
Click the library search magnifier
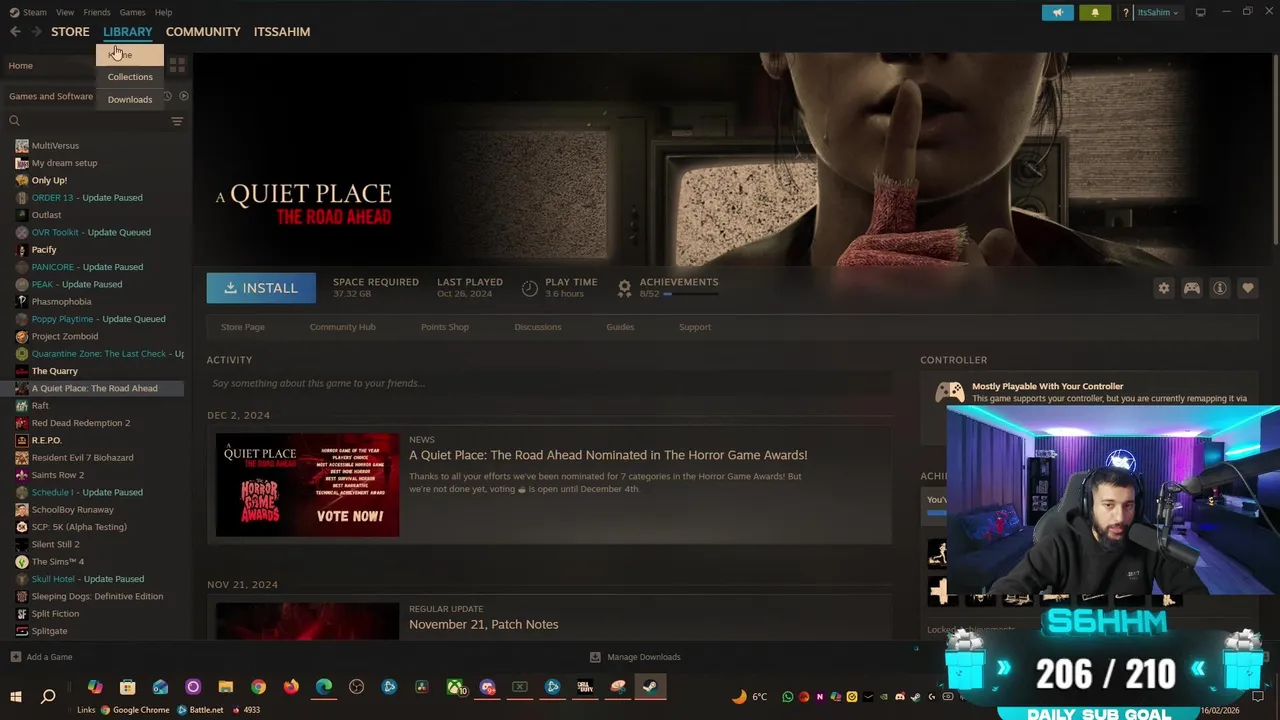[x=14, y=121]
